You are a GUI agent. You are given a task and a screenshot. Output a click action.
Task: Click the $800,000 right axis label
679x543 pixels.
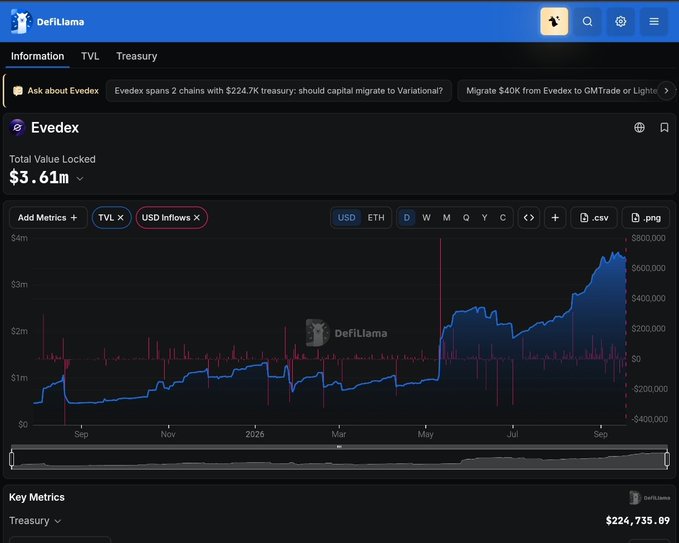pyautogui.click(x=648, y=238)
